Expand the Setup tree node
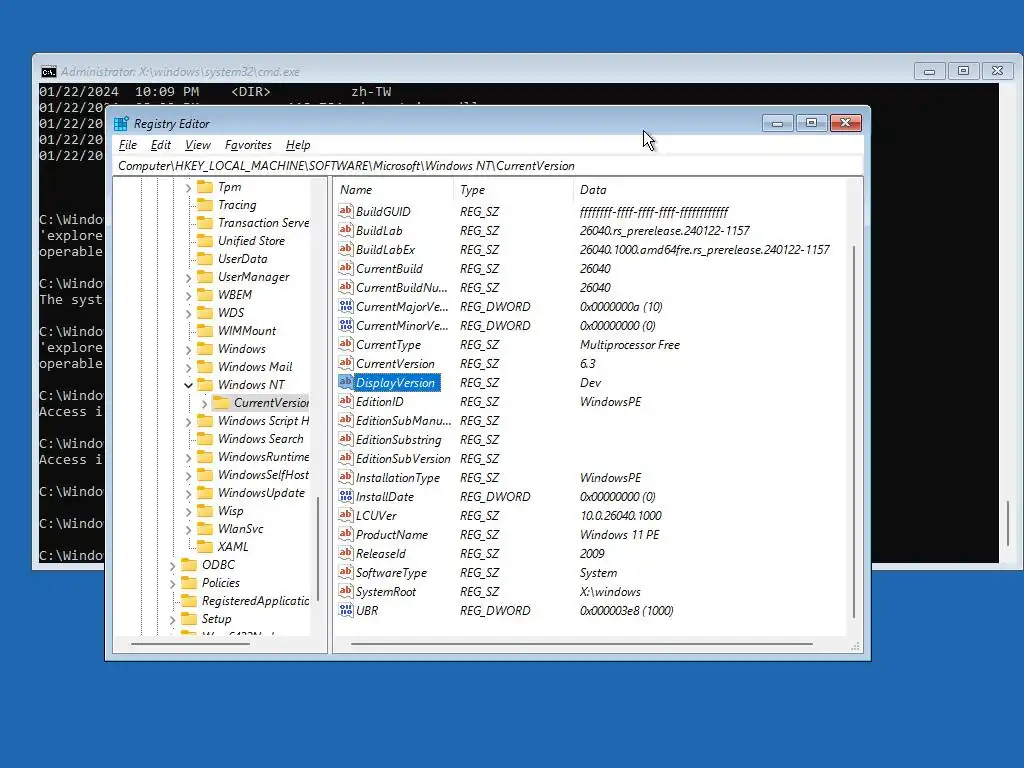 [172, 619]
